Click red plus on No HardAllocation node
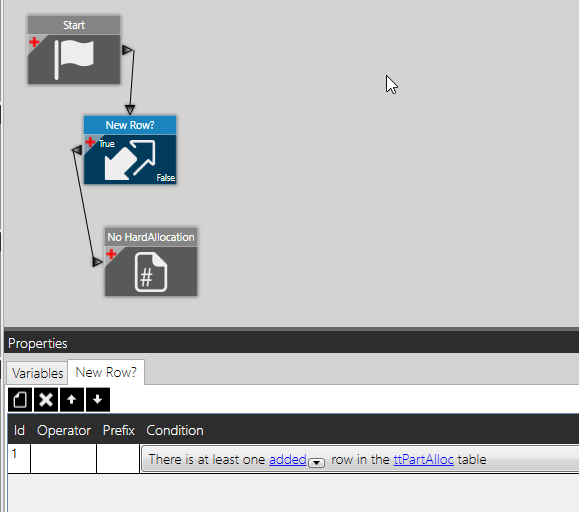579x512 pixels. [x=111, y=254]
